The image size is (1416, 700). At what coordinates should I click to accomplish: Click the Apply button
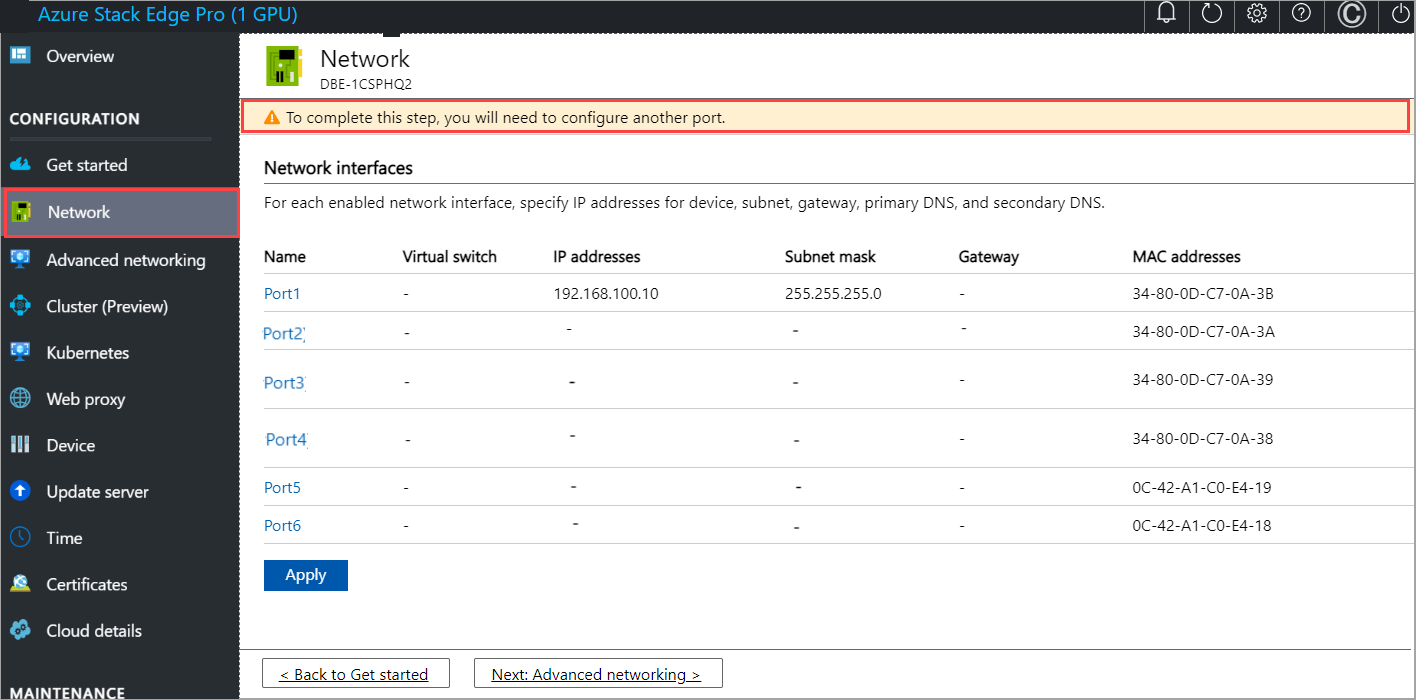point(305,574)
